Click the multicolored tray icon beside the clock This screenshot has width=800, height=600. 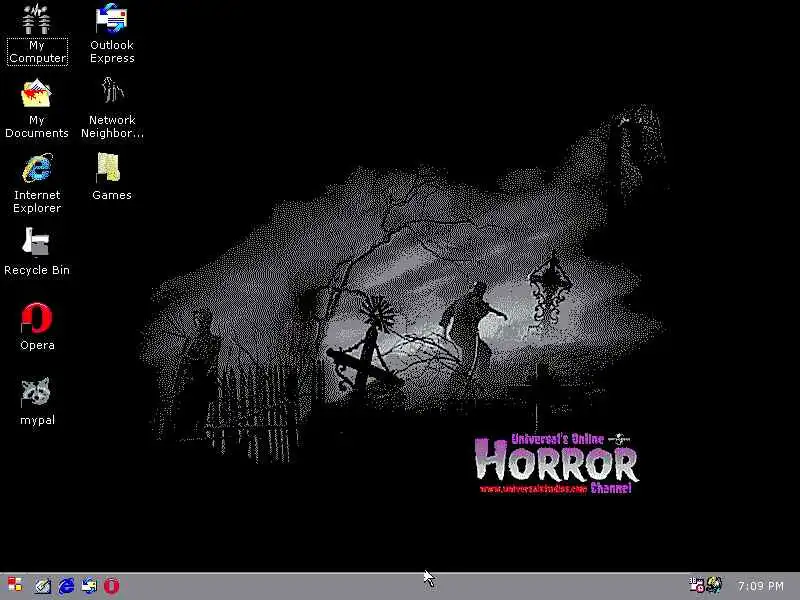(x=714, y=585)
